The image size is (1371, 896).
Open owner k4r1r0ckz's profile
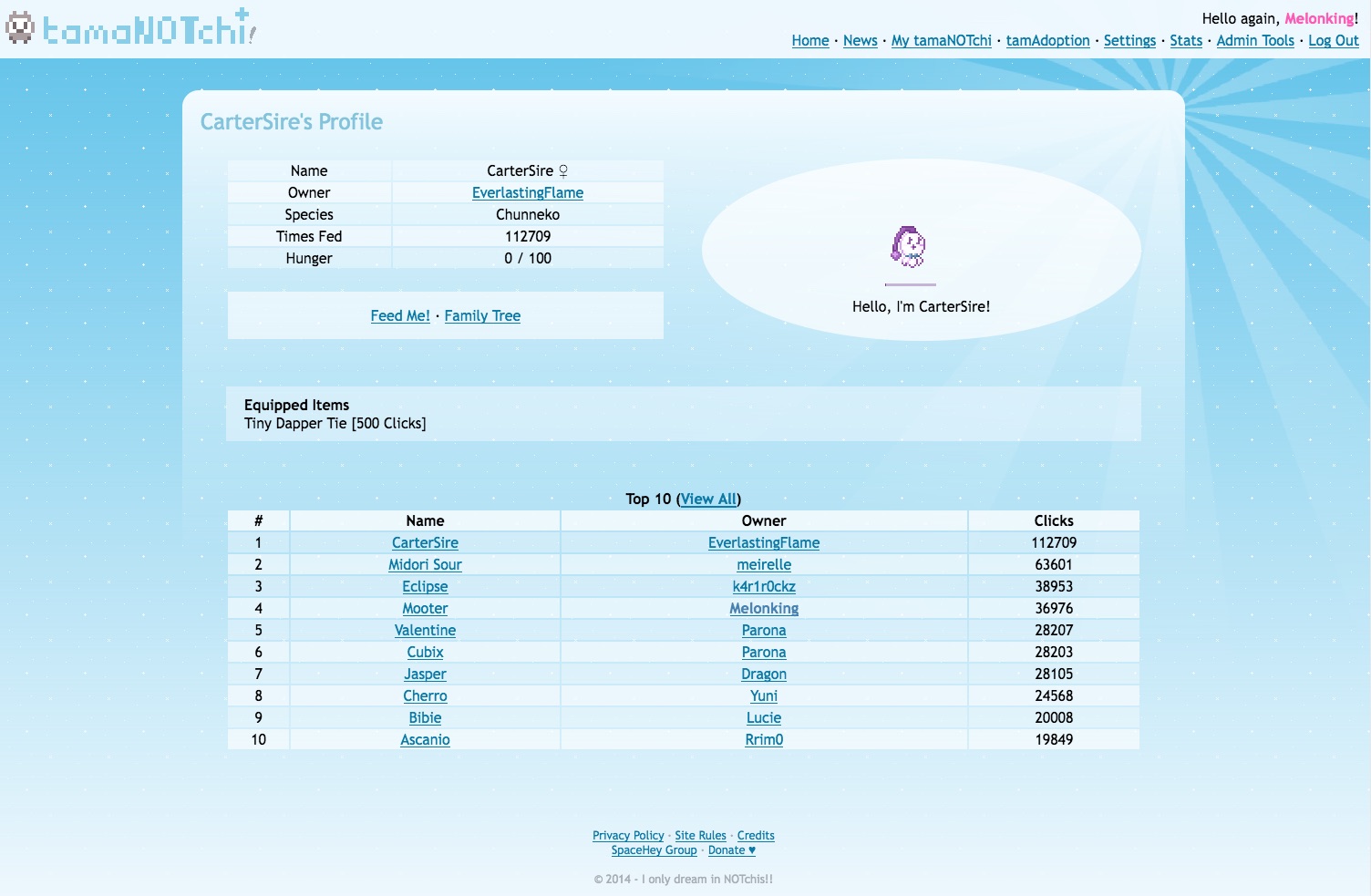click(x=764, y=587)
